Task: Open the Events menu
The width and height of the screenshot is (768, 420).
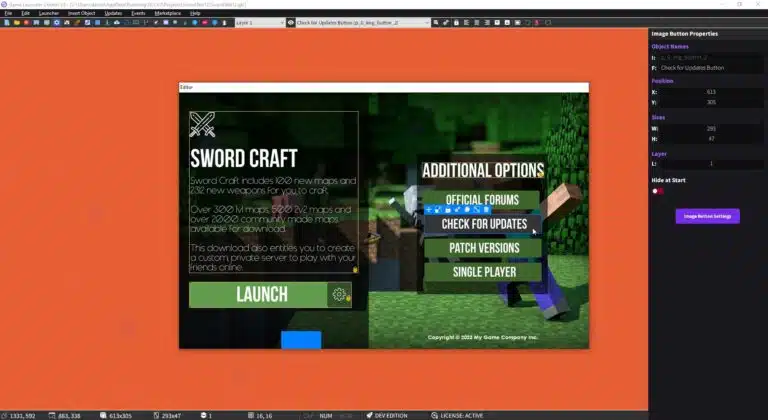Action: coord(138,13)
